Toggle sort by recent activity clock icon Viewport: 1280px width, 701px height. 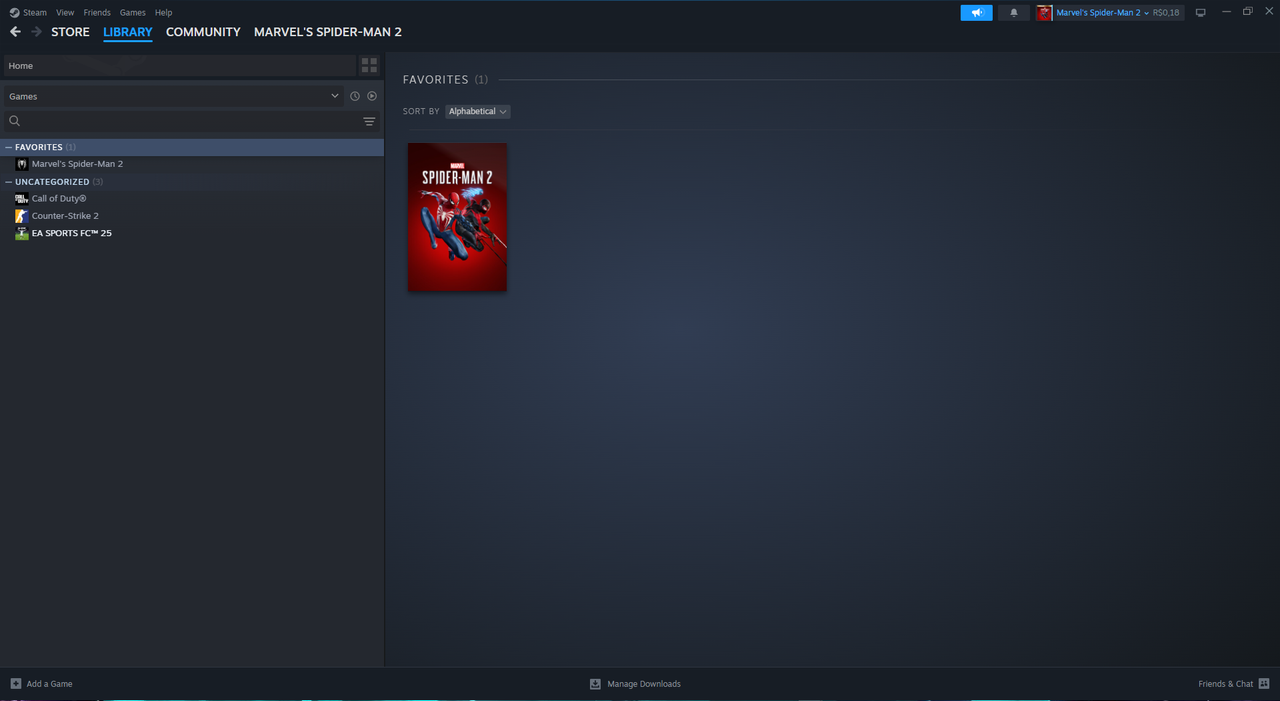tap(354, 96)
